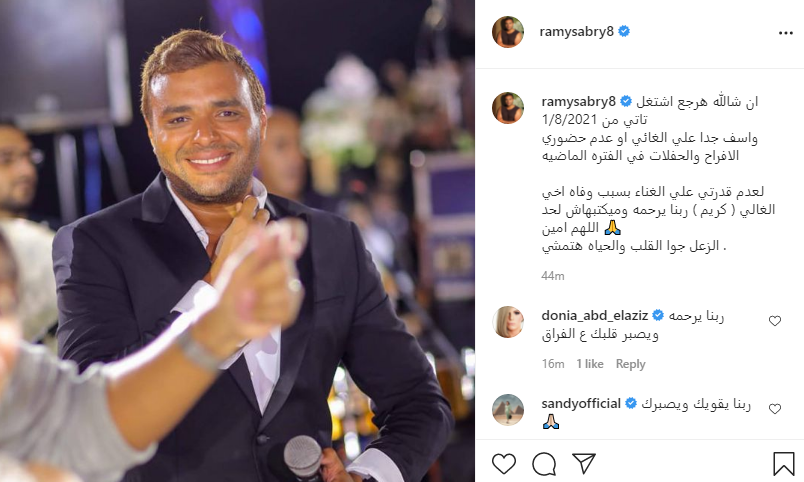Click ramysabry8 username in the caption
This screenshot has width=804, height=482.
click(x=578, y=102)
